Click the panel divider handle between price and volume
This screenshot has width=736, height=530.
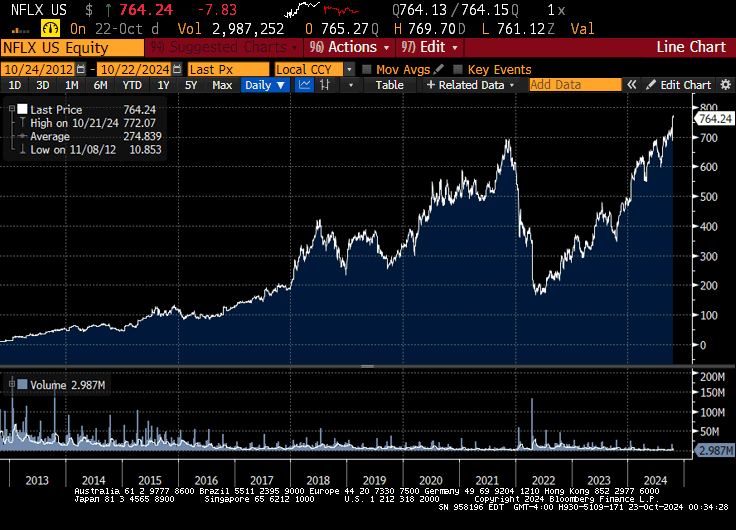click(368, 366)
